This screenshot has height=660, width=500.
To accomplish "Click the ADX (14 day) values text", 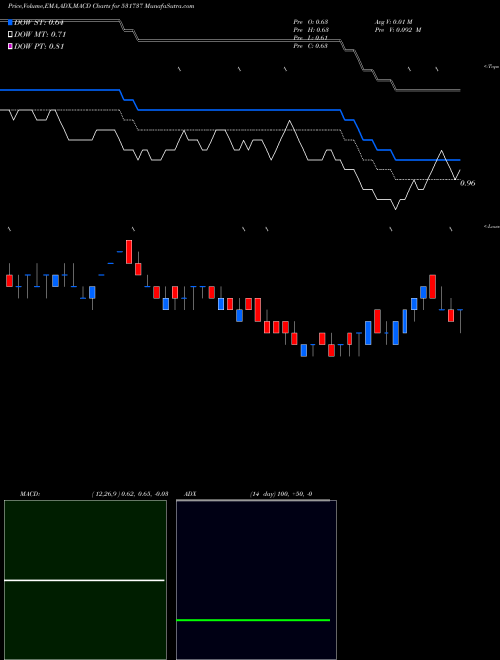I will 281,494.
